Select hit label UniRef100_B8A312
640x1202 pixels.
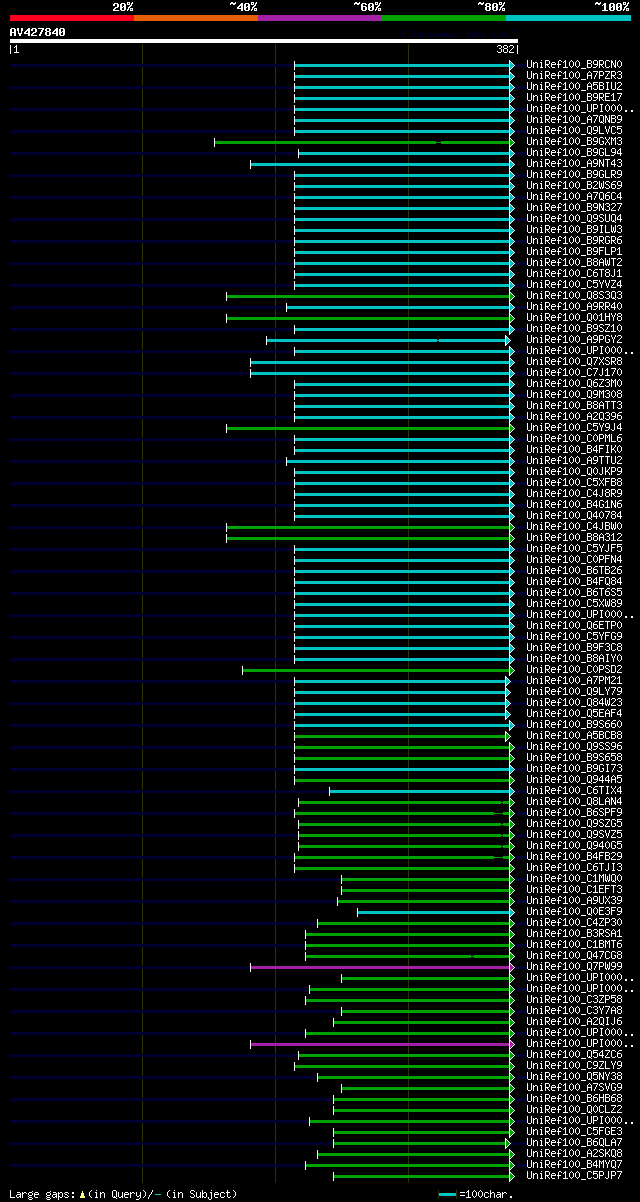[x=575, y=538]
